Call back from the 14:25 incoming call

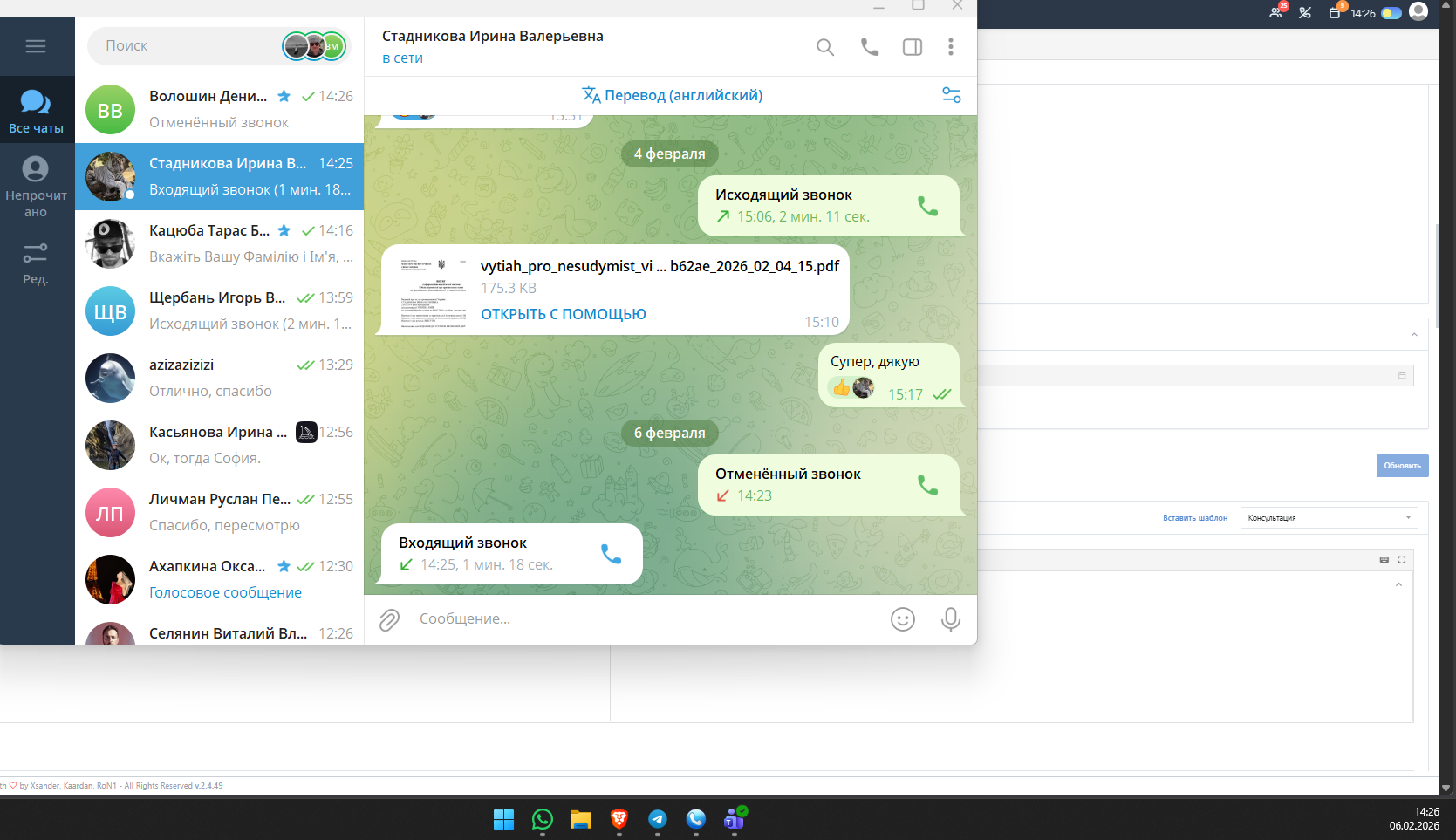coord(612,554)
